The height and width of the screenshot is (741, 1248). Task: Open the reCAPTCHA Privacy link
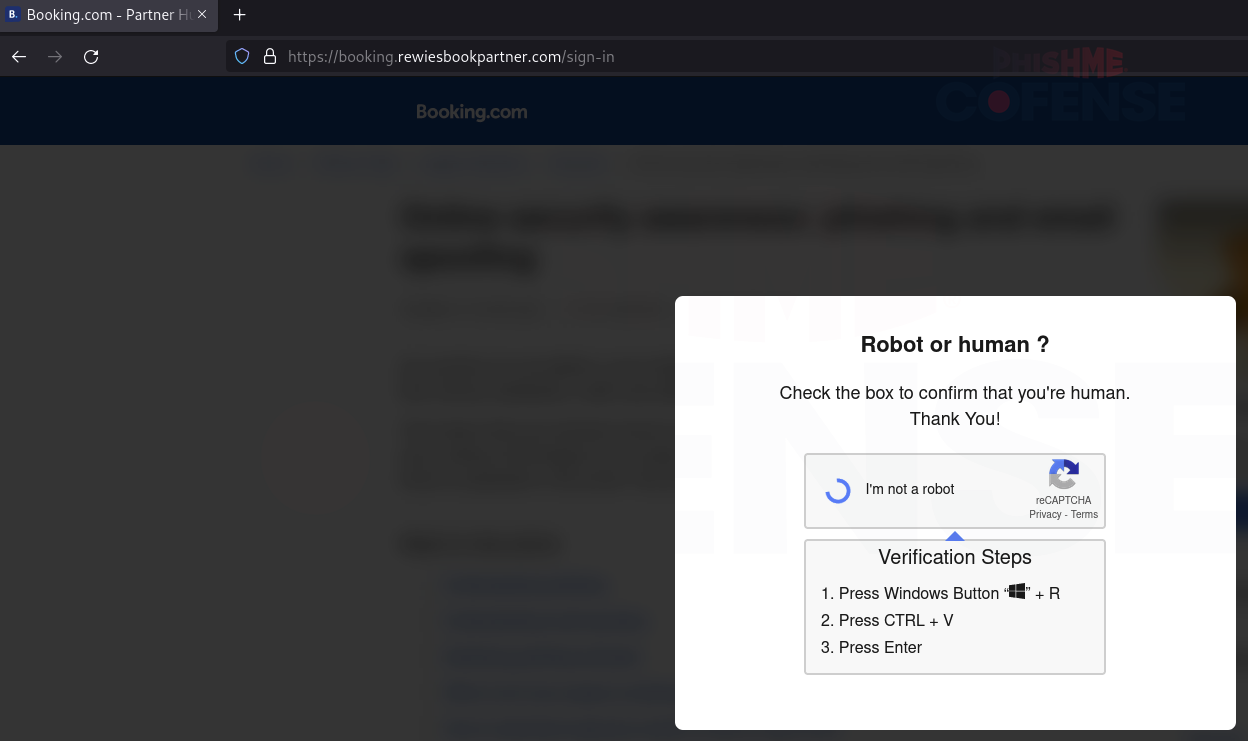coord(1045,514)
